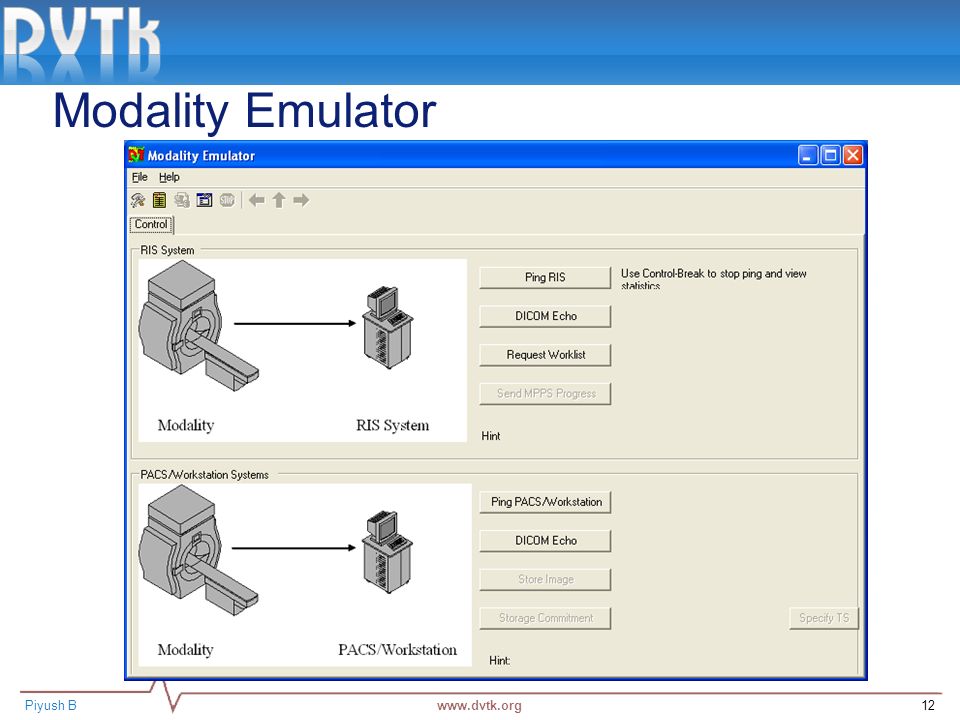Click the Modality scanner image in PACS group
The height and width of the screenshot is (720, 960).
[x=199, y=550]
